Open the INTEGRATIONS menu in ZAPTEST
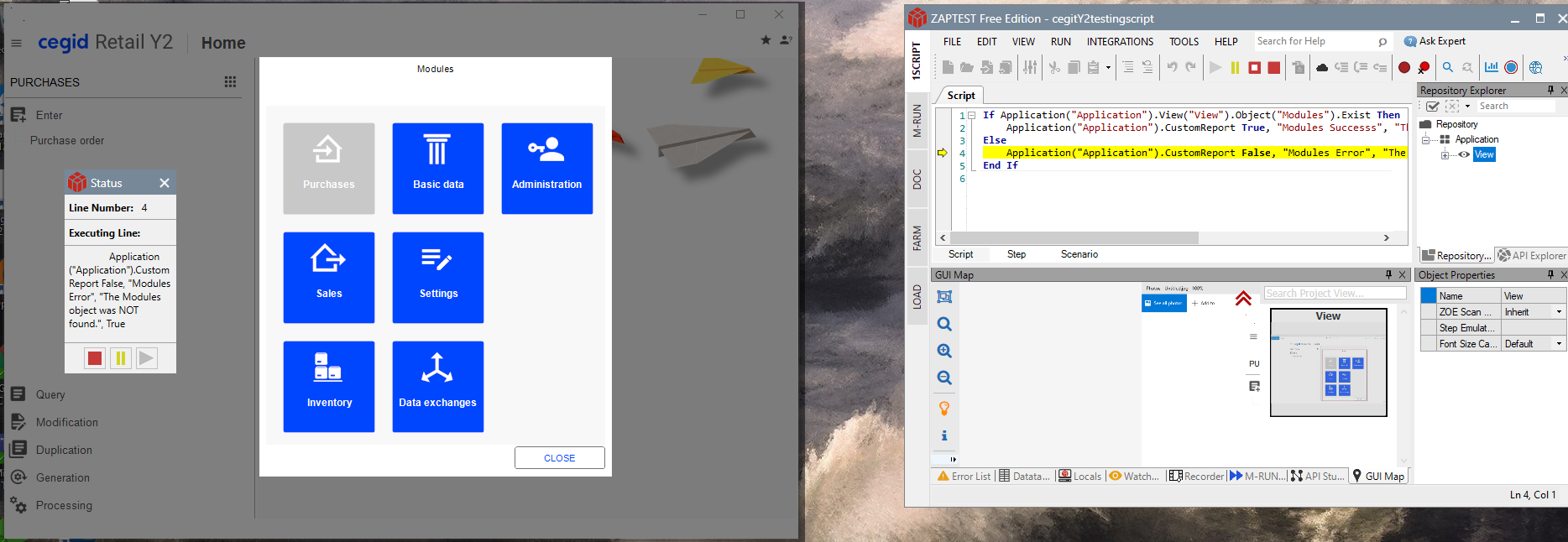 [x=1121, y=41]
